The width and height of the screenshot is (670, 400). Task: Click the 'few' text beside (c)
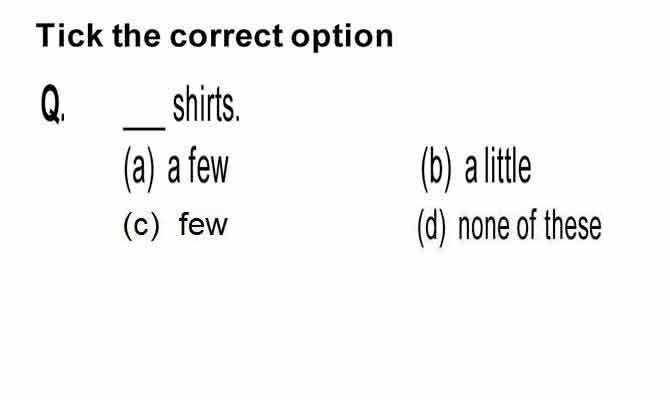(x=203, y=224)
